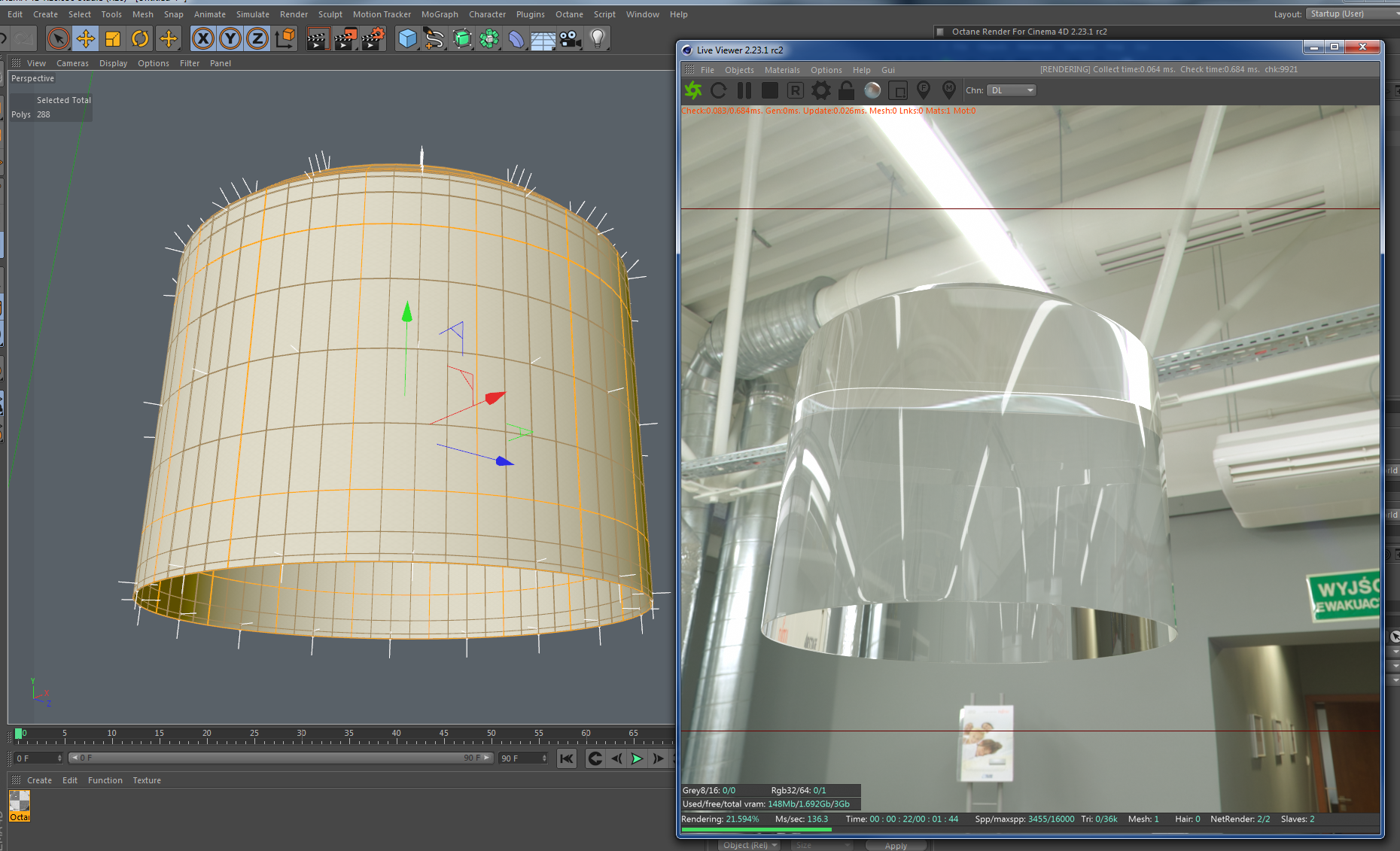
Task: Open the Object (Rel) dropdown
Action: click(749, 845)
